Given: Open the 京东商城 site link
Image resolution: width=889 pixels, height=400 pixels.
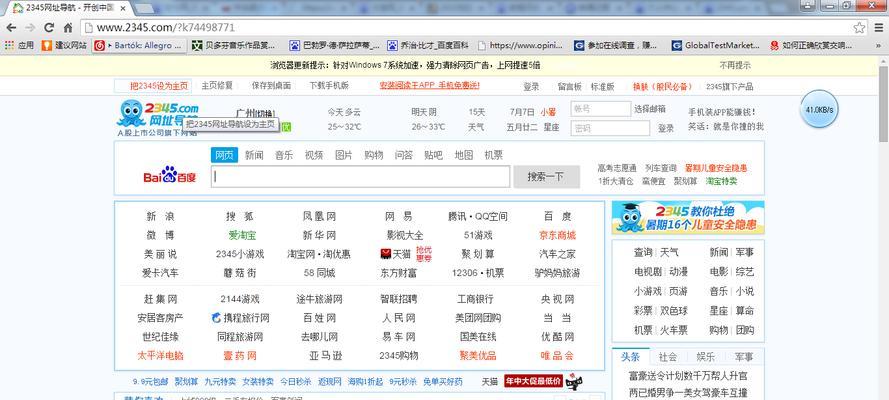Looking at the screenshot, I should (x=557, y=235).
